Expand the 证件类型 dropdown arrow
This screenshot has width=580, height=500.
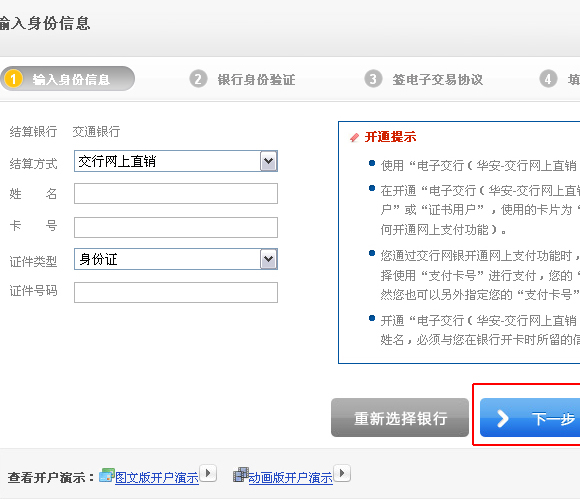[269, 259]
